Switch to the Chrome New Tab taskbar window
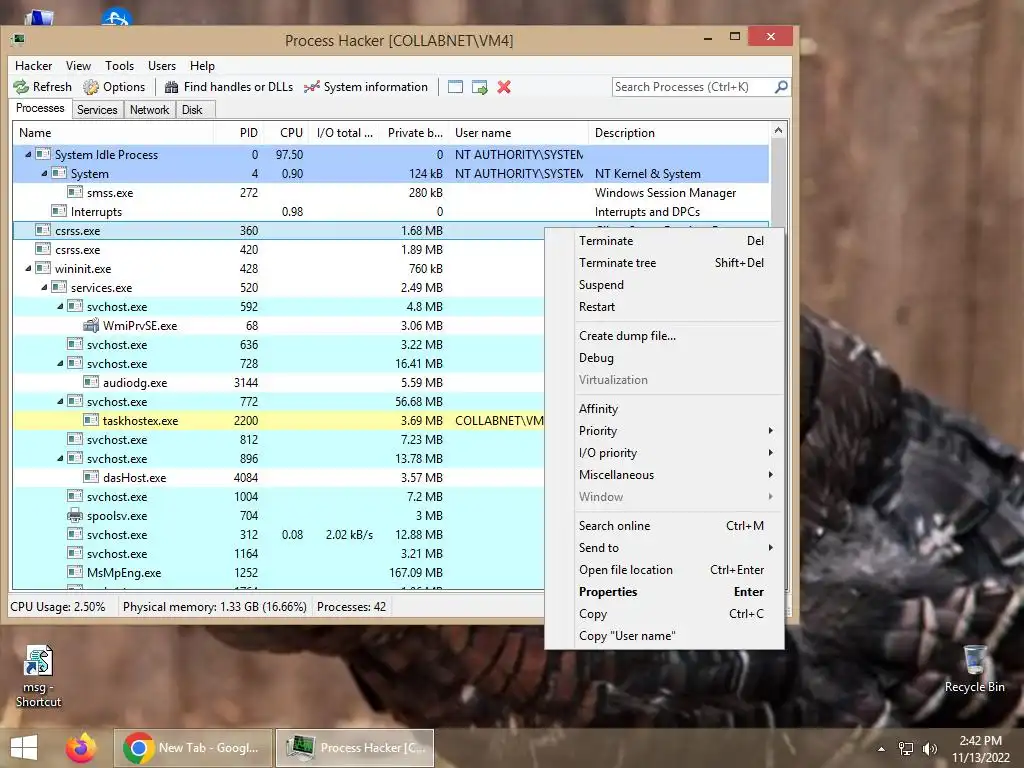 pyautogui.click(x=193, y=748)
